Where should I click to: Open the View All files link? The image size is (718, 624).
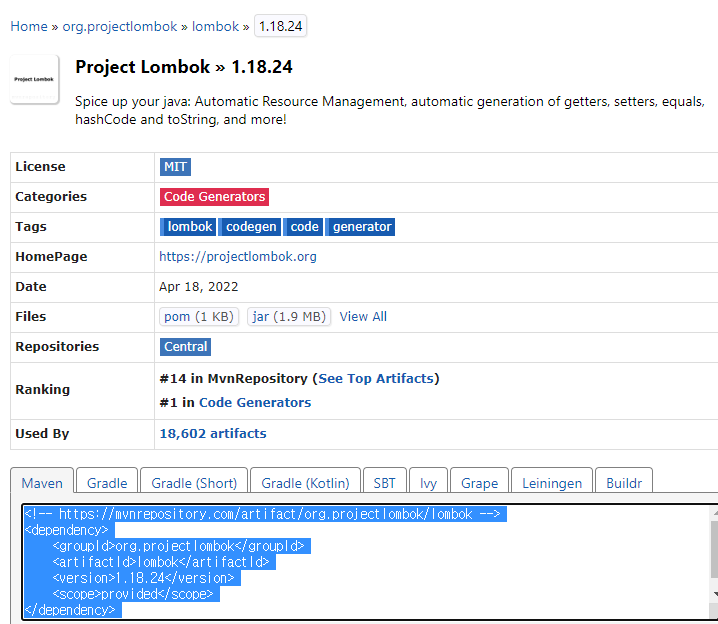click(x=363, y=316)
